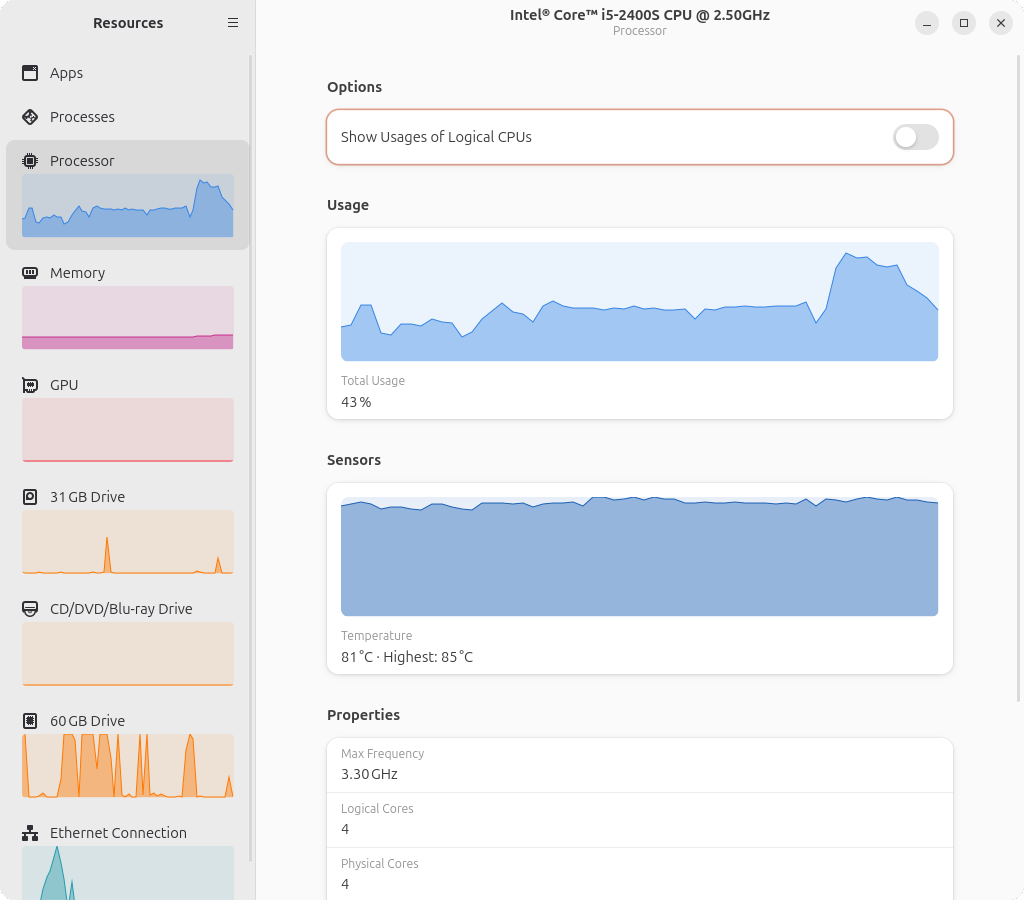Click the 31 GB Drive disk icon

[30, 497]
